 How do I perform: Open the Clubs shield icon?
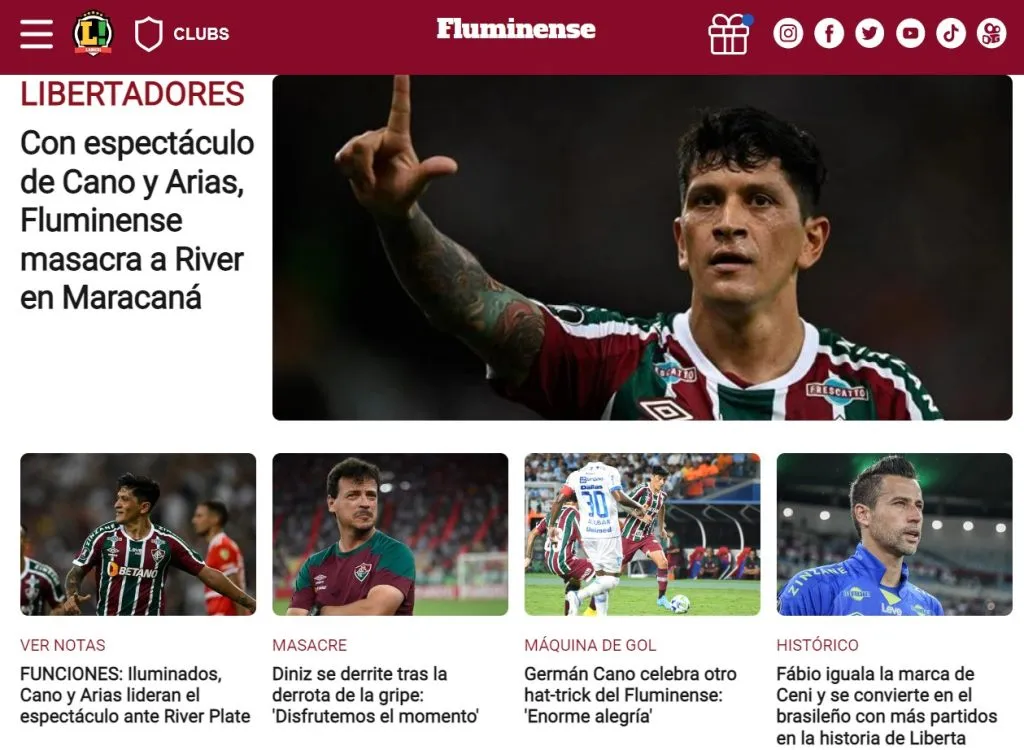point(148,34)
